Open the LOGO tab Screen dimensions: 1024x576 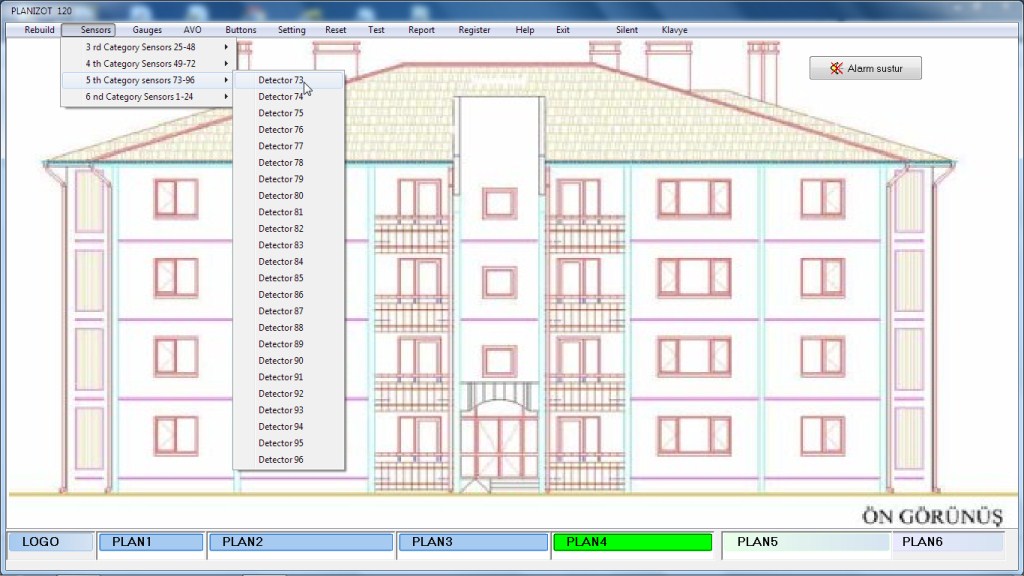point(50,542)
